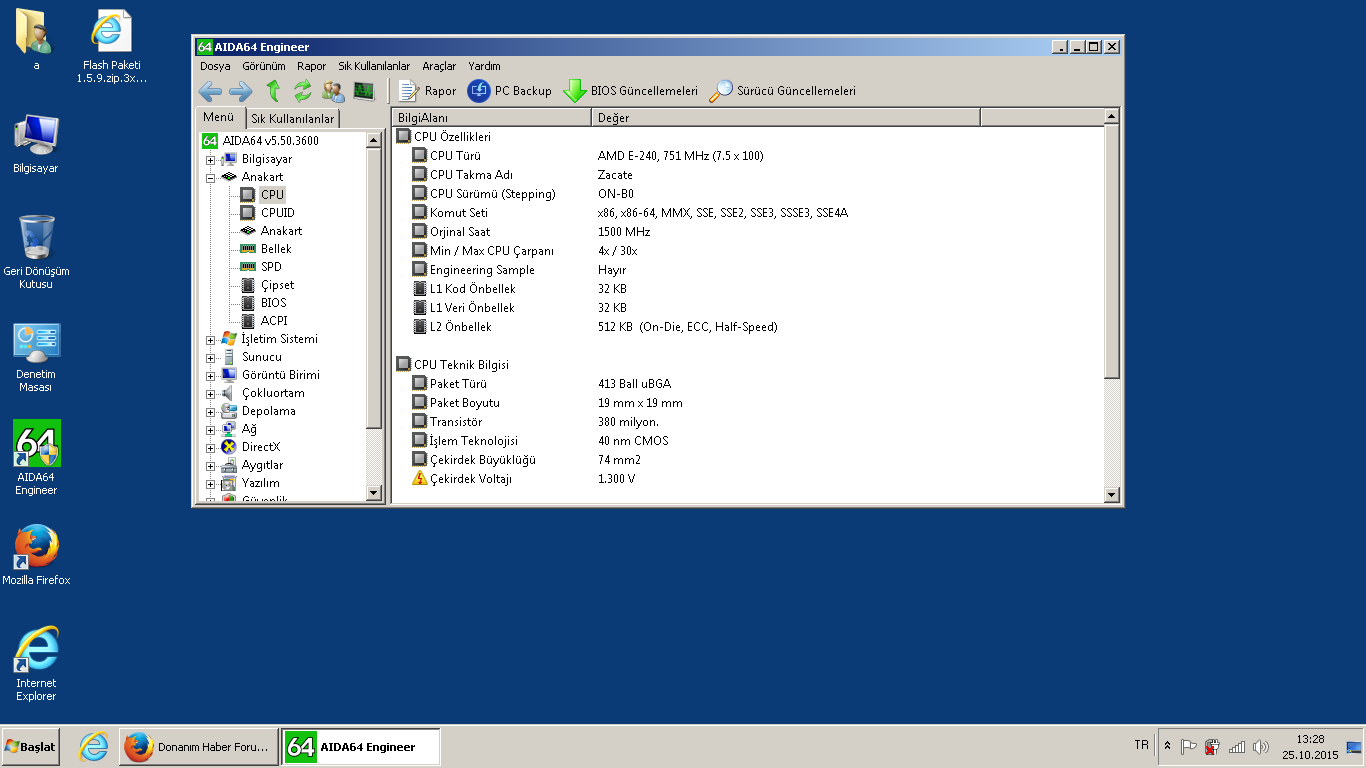Viewport: 1366px width, 768px height.
Task: Open the Araçlar menu
Action: click(439, 66)
